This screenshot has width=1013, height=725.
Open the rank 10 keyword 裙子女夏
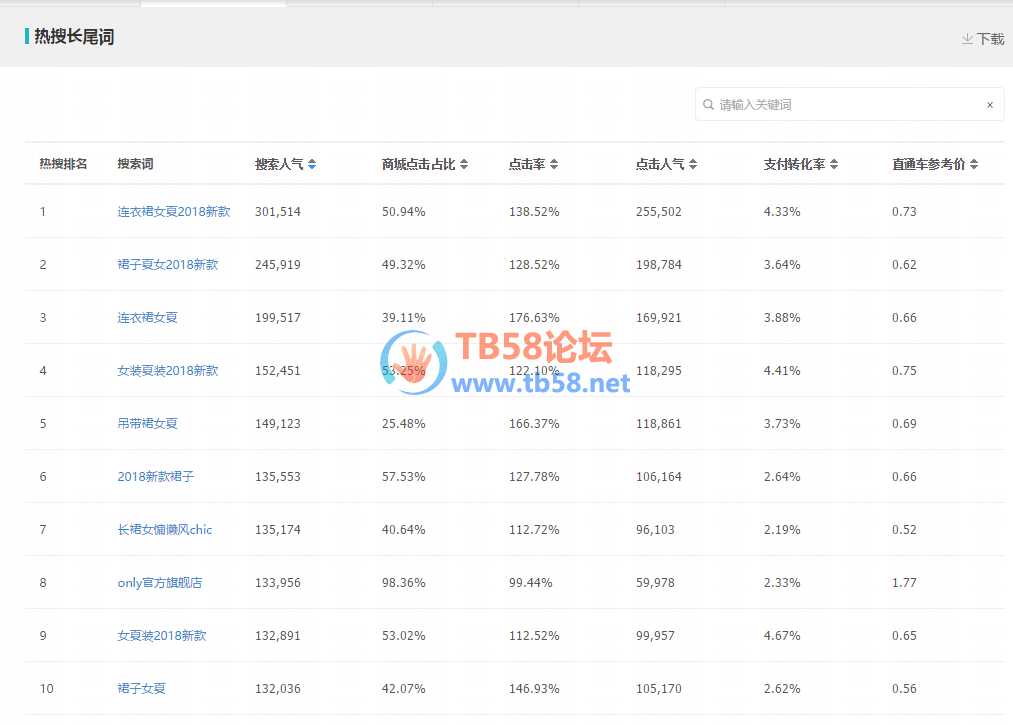141,689
